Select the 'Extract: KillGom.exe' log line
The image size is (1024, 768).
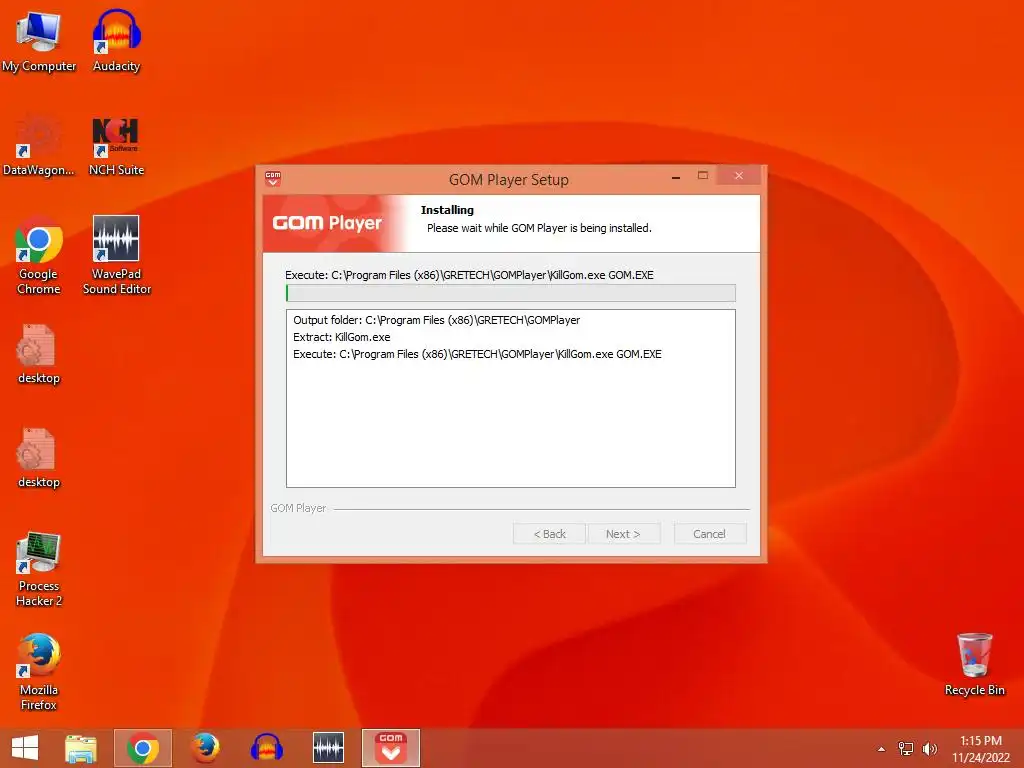pos(342,337)
